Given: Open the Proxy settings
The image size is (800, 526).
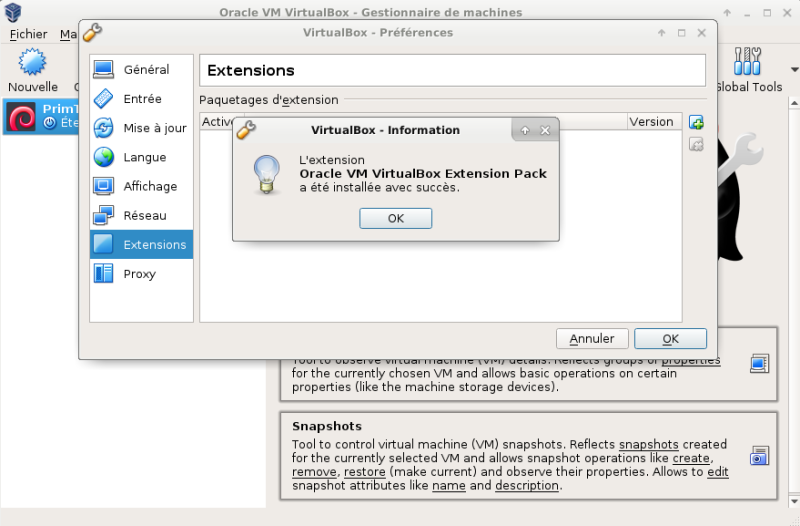Looking at the screenshot, I should [x=141, y=273].
